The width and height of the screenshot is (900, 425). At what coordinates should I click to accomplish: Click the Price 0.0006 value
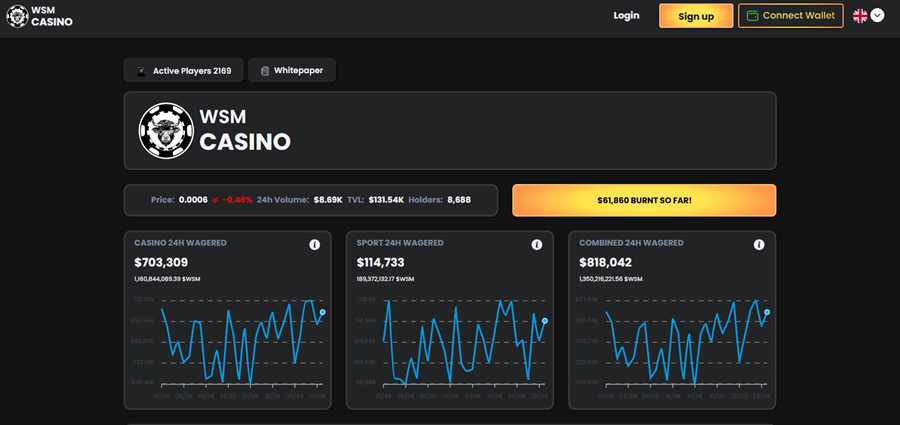pyautogui.click(x=193, y=200)
